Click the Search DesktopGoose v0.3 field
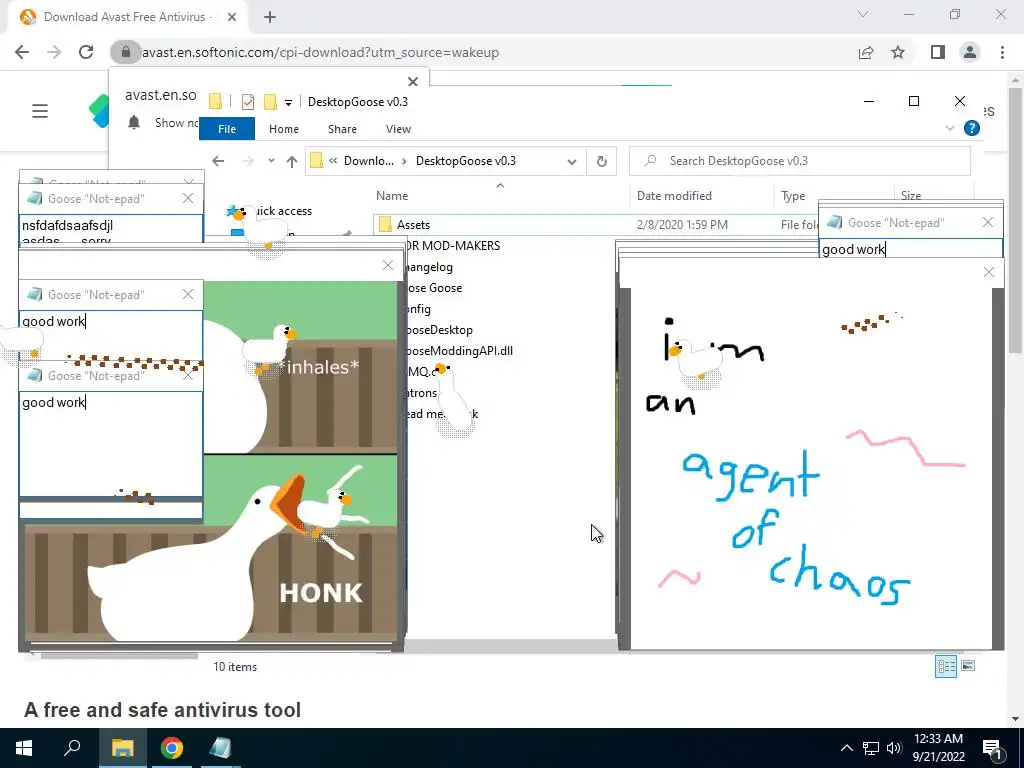This screenshot has height=768, width=1024. (x=800, y=161)
